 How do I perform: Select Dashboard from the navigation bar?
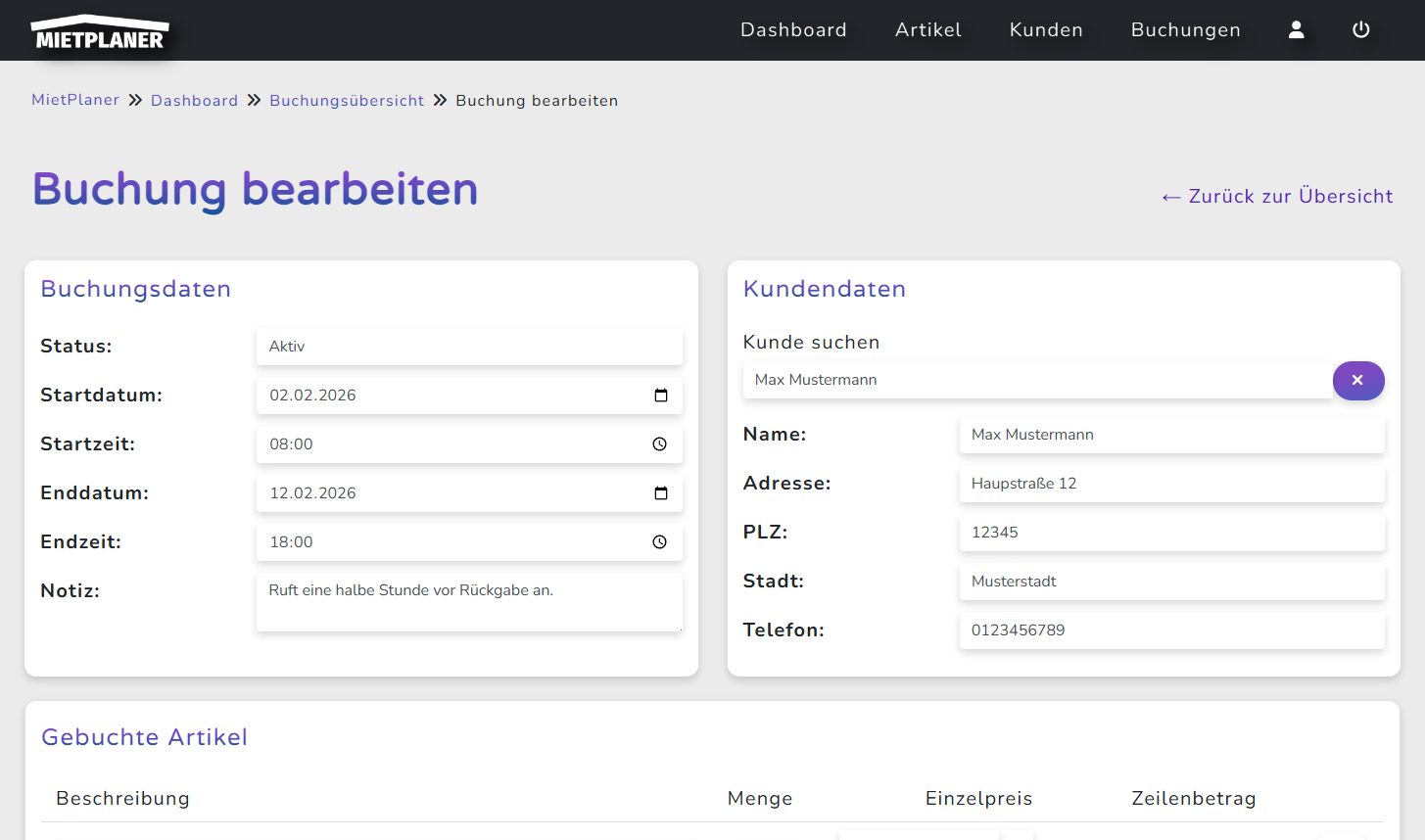[x=793, y=29]
